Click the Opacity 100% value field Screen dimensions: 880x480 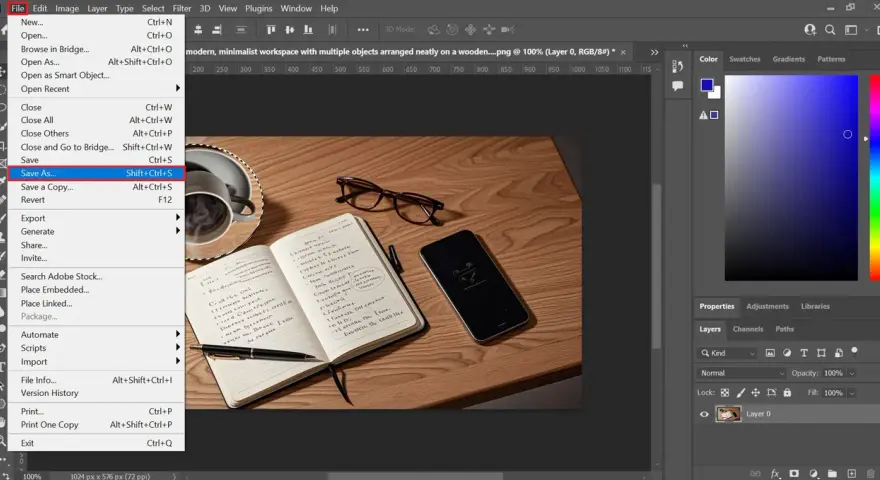(833, 373)
